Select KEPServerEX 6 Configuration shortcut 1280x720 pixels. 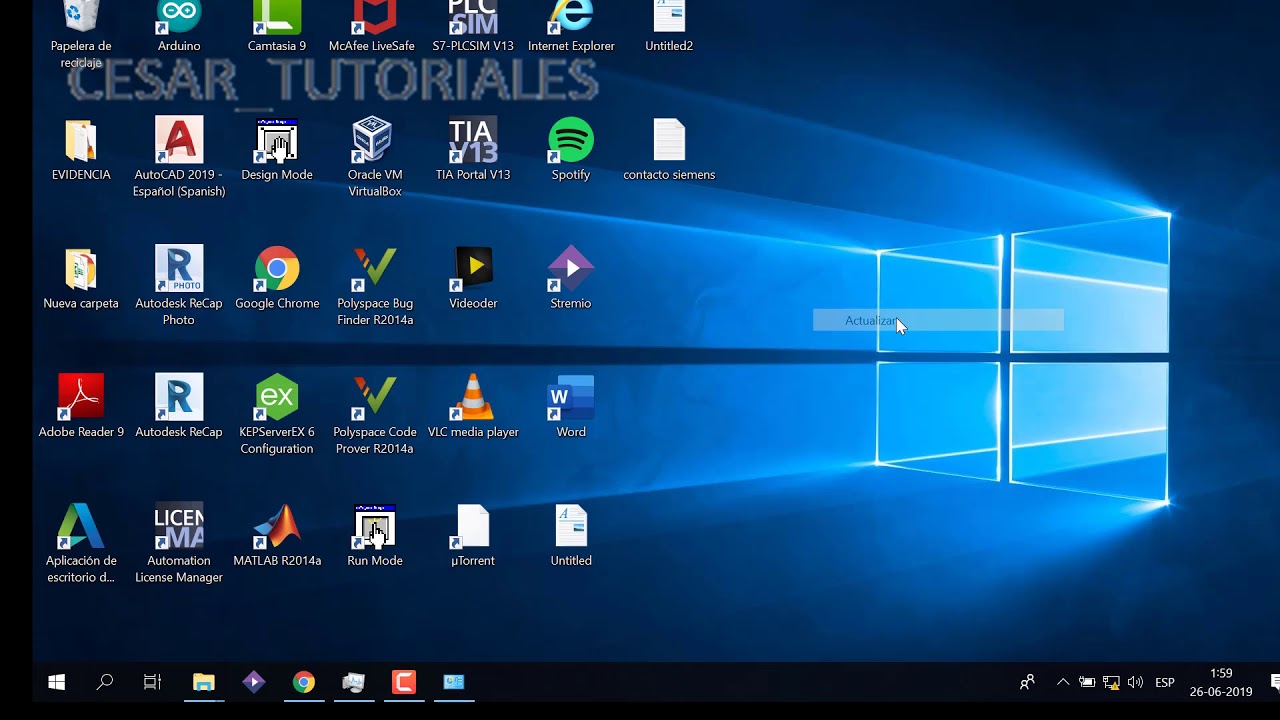click(x=277, y=415)
